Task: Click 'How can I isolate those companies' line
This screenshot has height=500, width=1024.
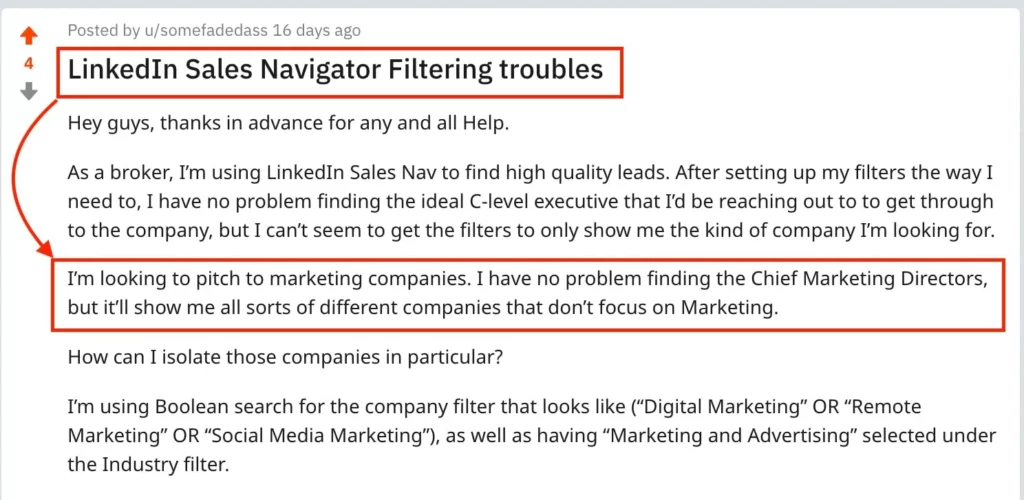Action: [285, 358]
